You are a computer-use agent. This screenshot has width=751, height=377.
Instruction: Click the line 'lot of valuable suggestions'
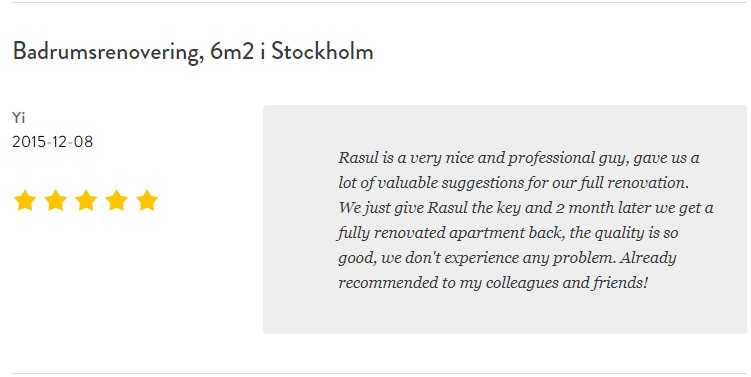coord(513,183)
